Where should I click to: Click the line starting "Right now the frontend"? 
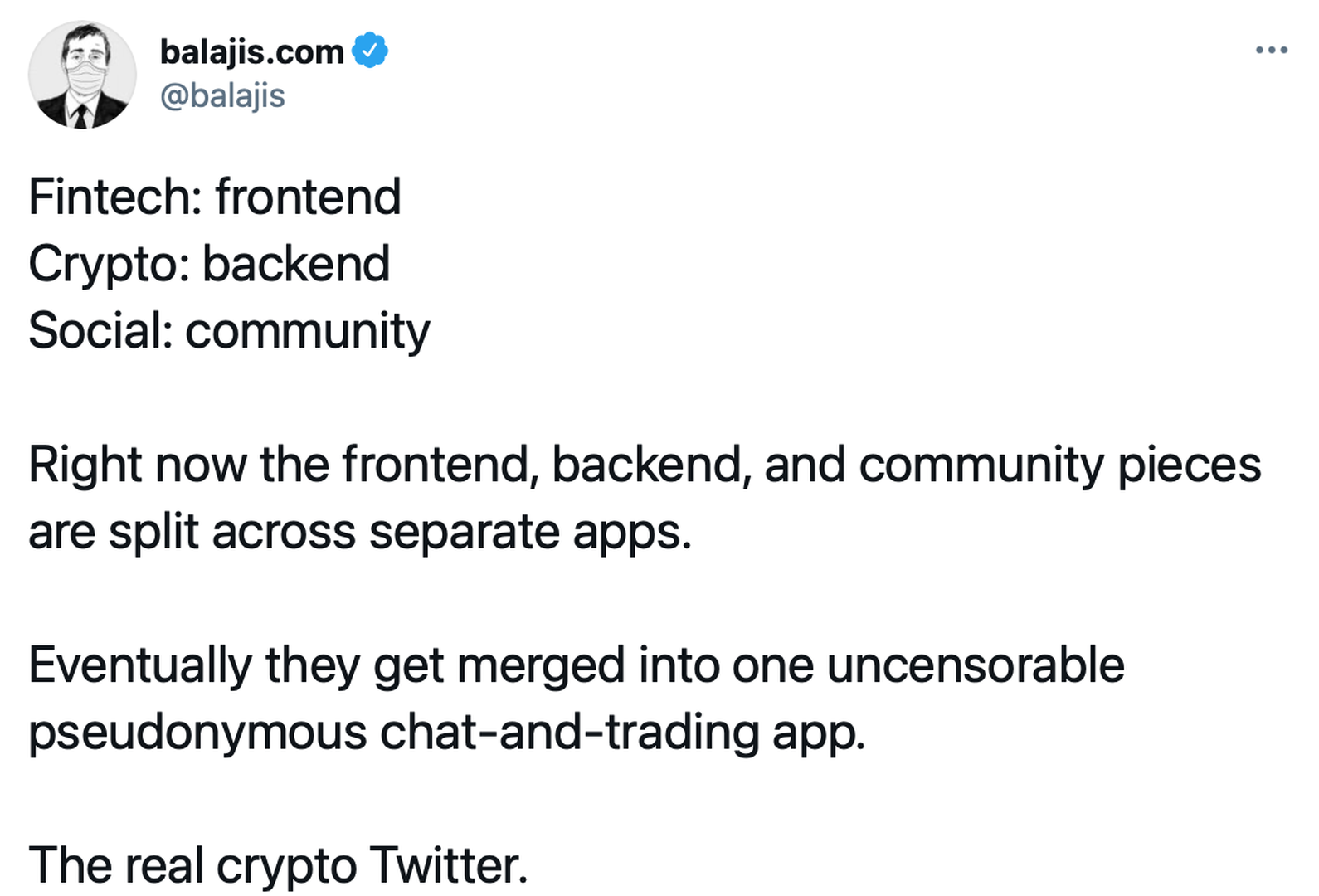click(644, 465)
